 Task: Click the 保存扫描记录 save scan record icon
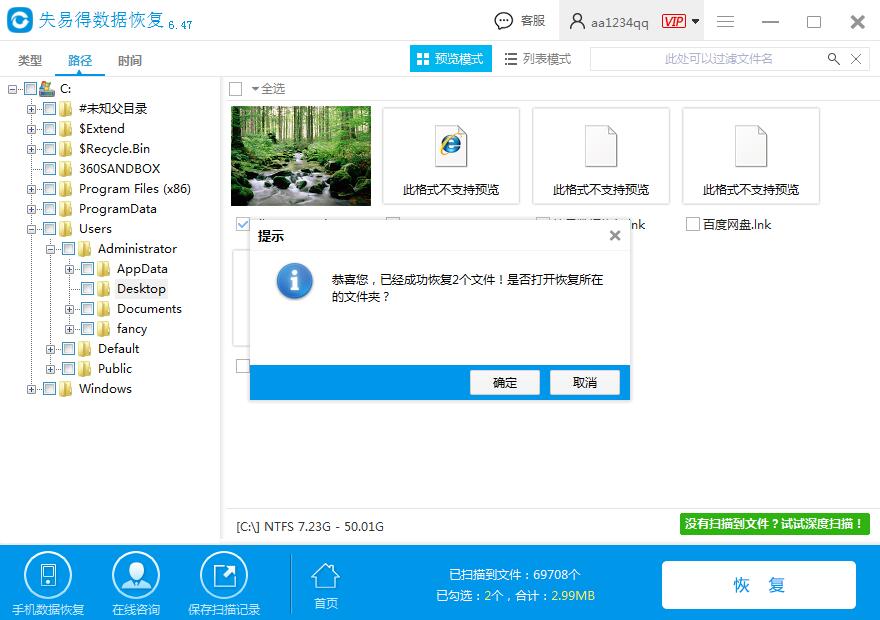[x=224, y=576]
